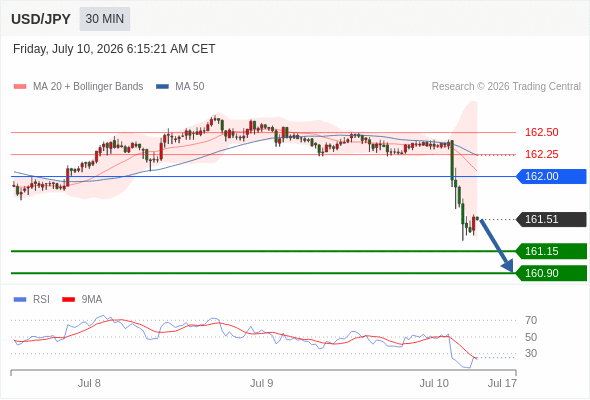This screenshot has height=400, width=590.
Task: Select the black 161.51 current price tag
Action: coord(551,219)
